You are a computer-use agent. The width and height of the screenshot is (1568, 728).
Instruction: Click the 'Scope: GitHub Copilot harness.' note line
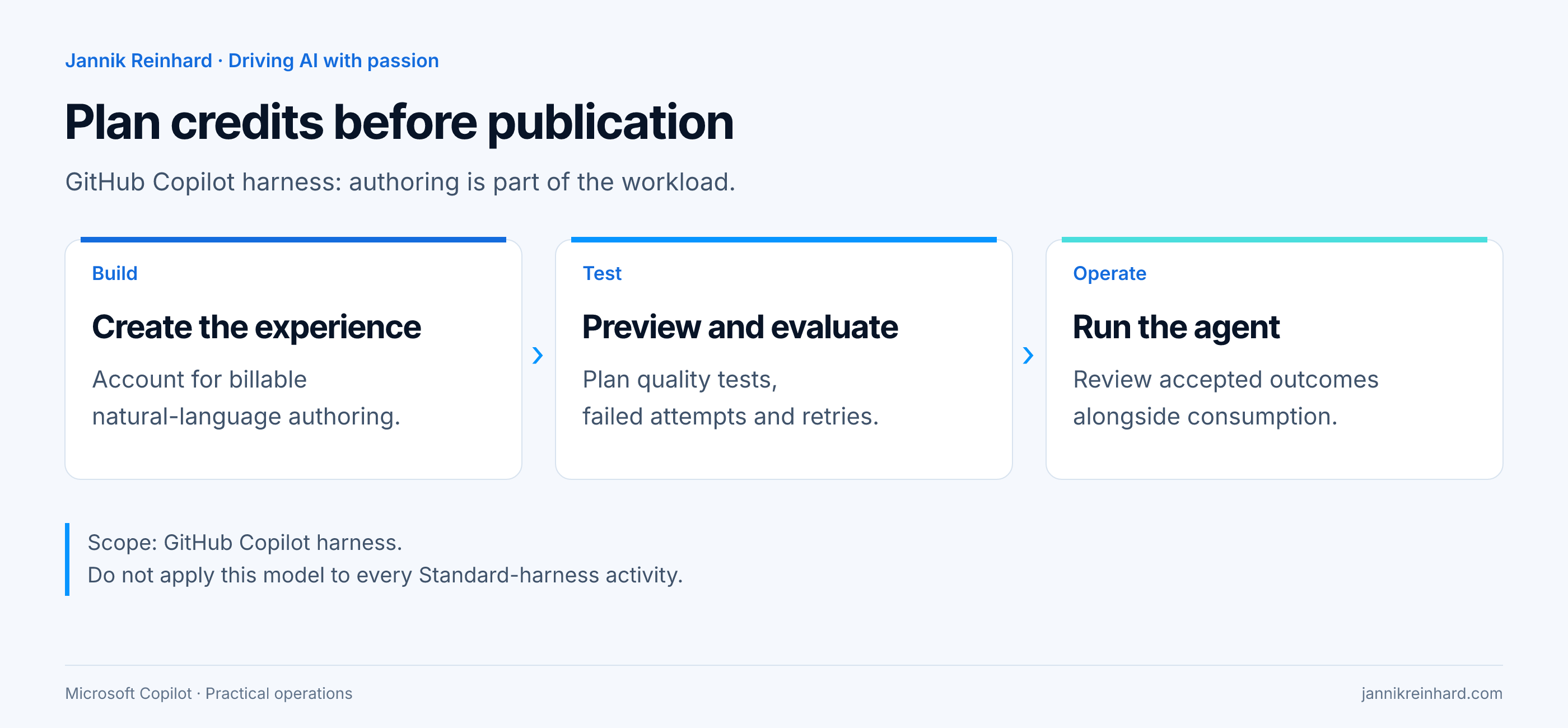(245, 542)
